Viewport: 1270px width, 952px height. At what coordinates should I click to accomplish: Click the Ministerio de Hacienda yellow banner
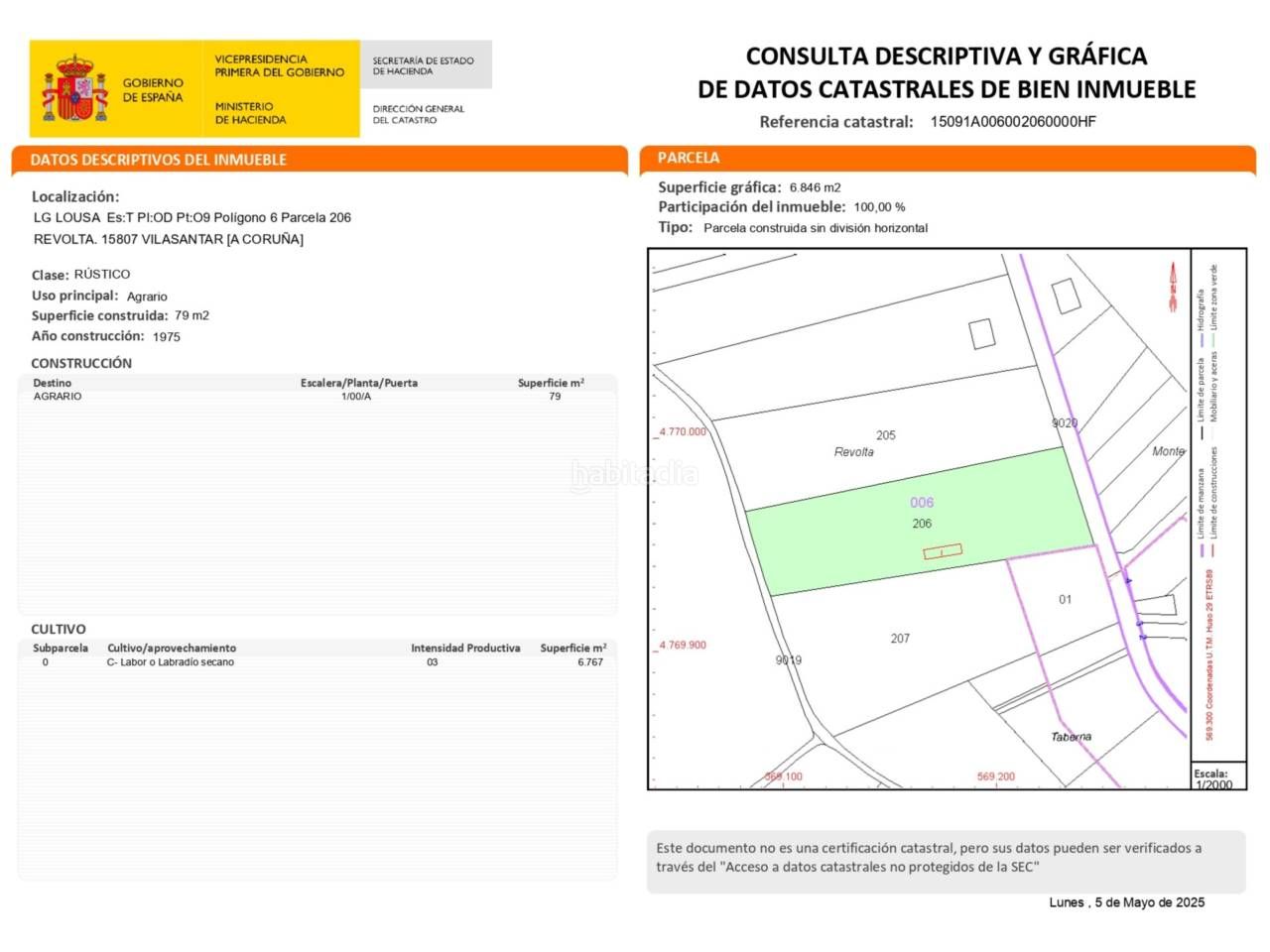point(279,89)
